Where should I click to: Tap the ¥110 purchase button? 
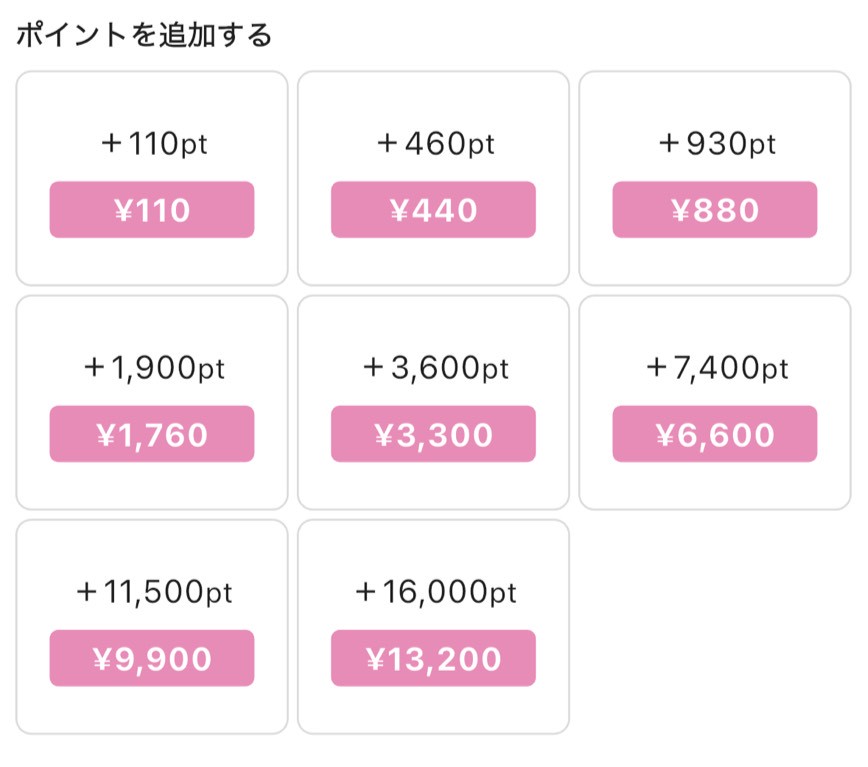click(152, 210)
